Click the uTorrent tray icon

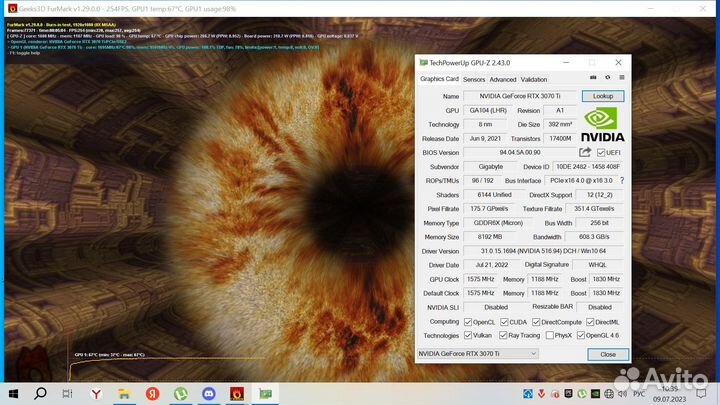582,394
